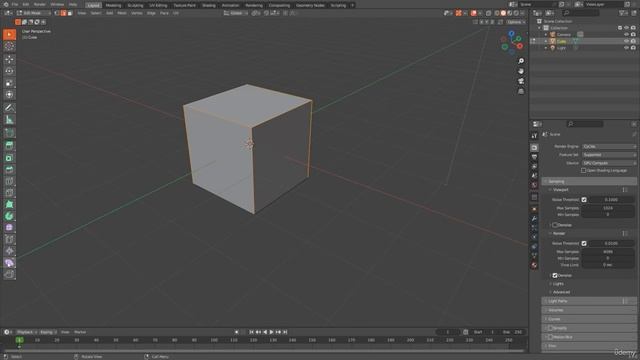Enable the Simplify panel checkbox
Image resolution: width=640 pixels, height=360 pixels.
551,328
